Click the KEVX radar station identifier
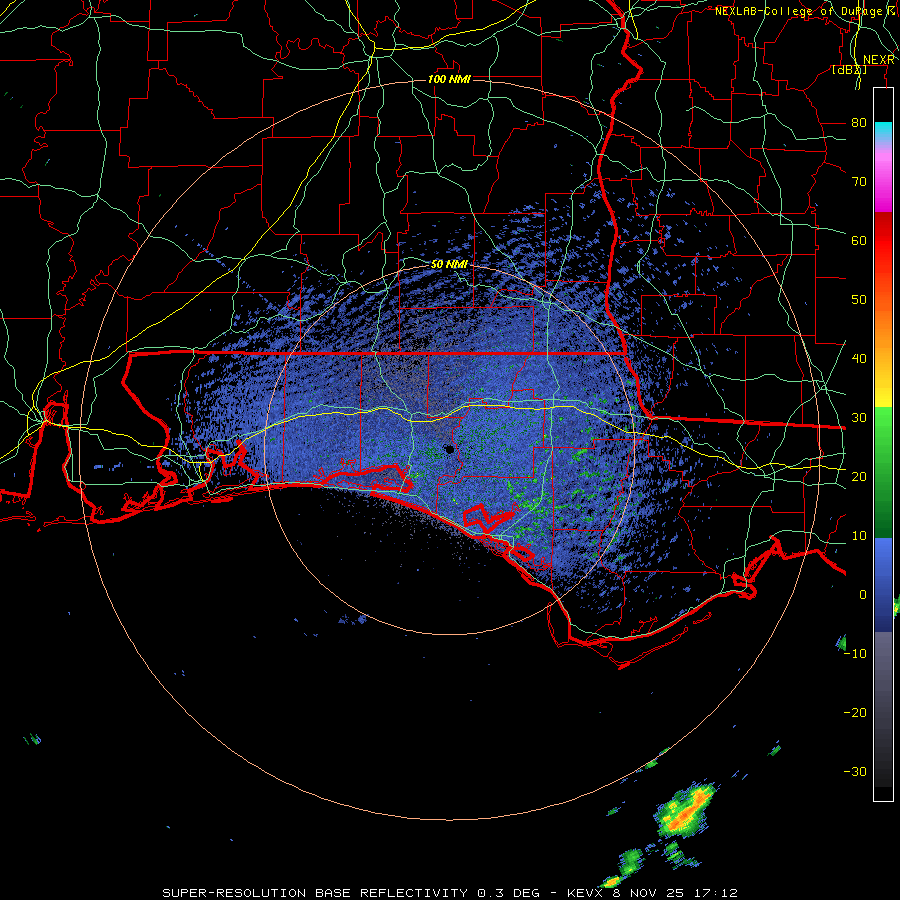Screen dimensions: 900x900 (586, 893)
